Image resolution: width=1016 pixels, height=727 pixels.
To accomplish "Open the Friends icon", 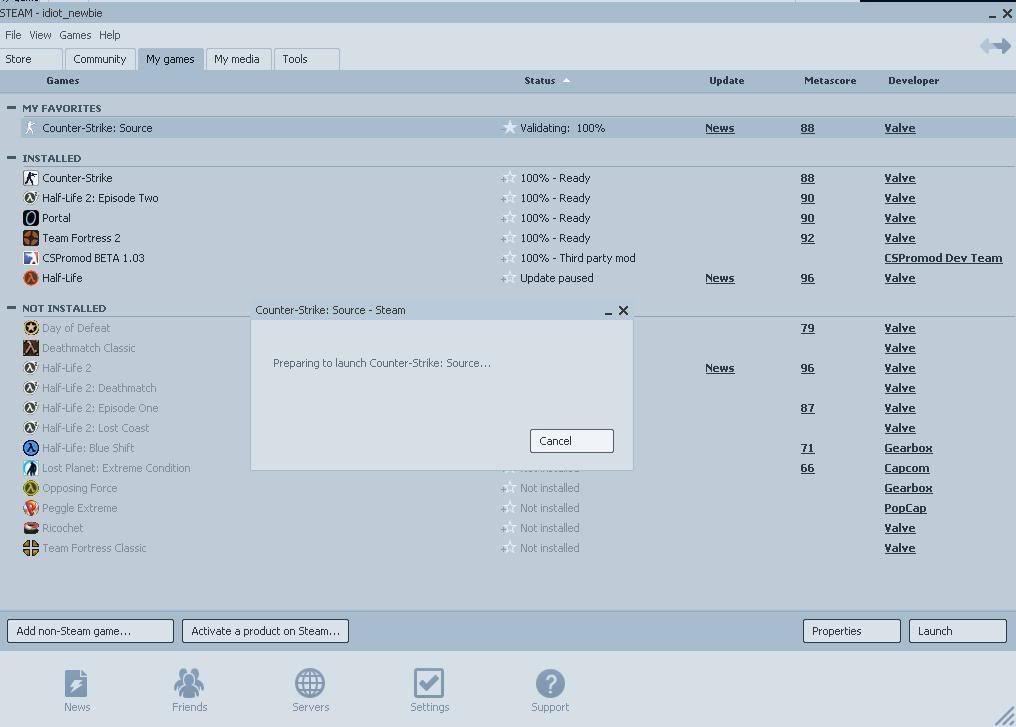I will [189, 683].
